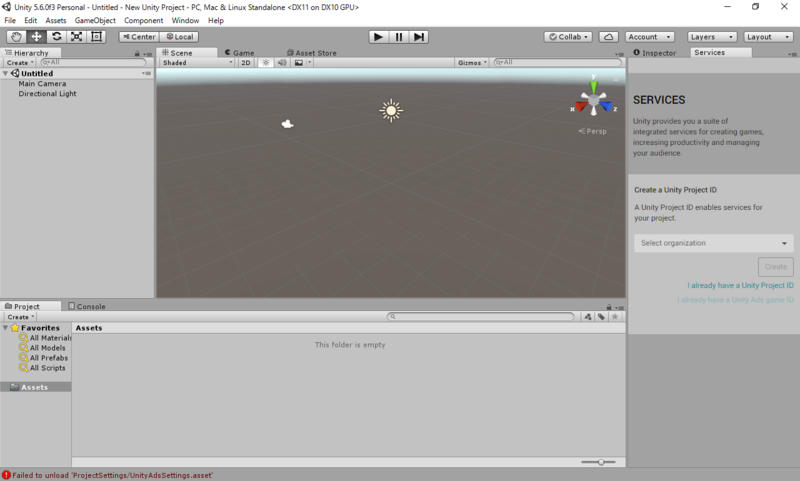Open Select organization dropdown
Viewport: 800px width, 481px height.
point(713,243)
